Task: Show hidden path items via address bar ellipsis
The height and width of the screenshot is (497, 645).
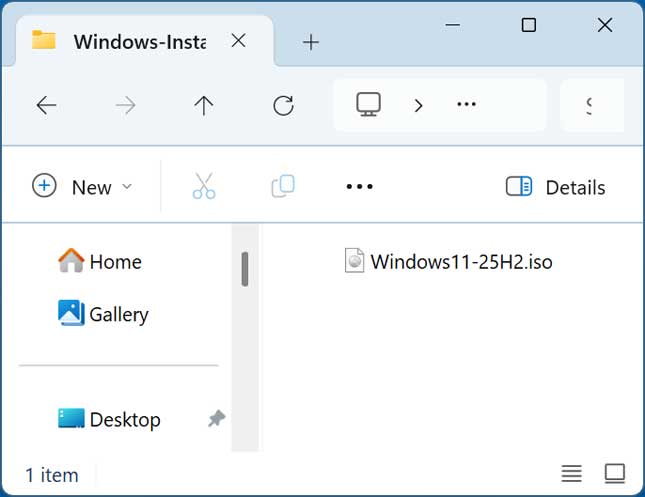Action: point(466,104)
